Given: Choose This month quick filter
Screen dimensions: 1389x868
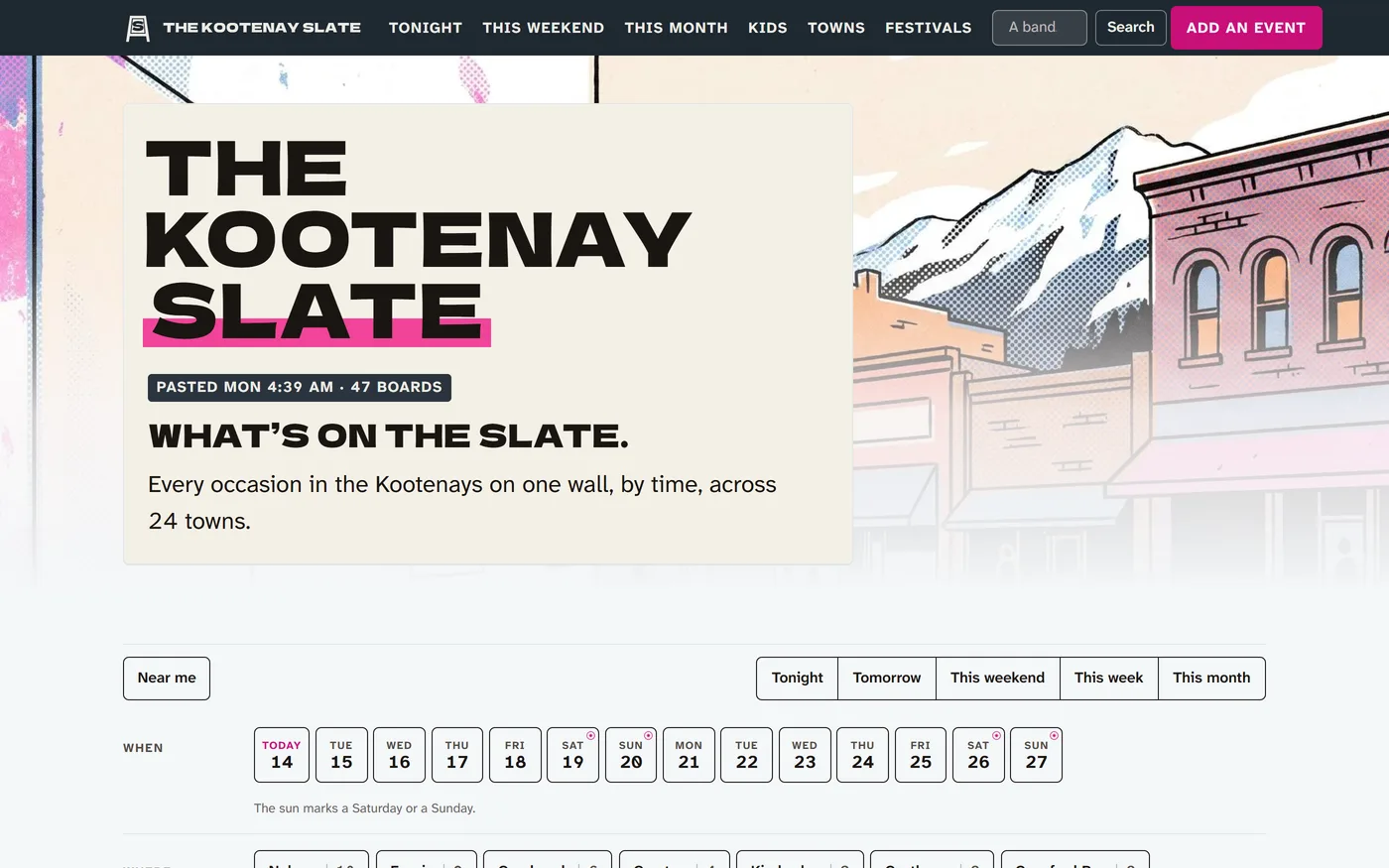Looking at the screenshot, I should [1211, 679].
